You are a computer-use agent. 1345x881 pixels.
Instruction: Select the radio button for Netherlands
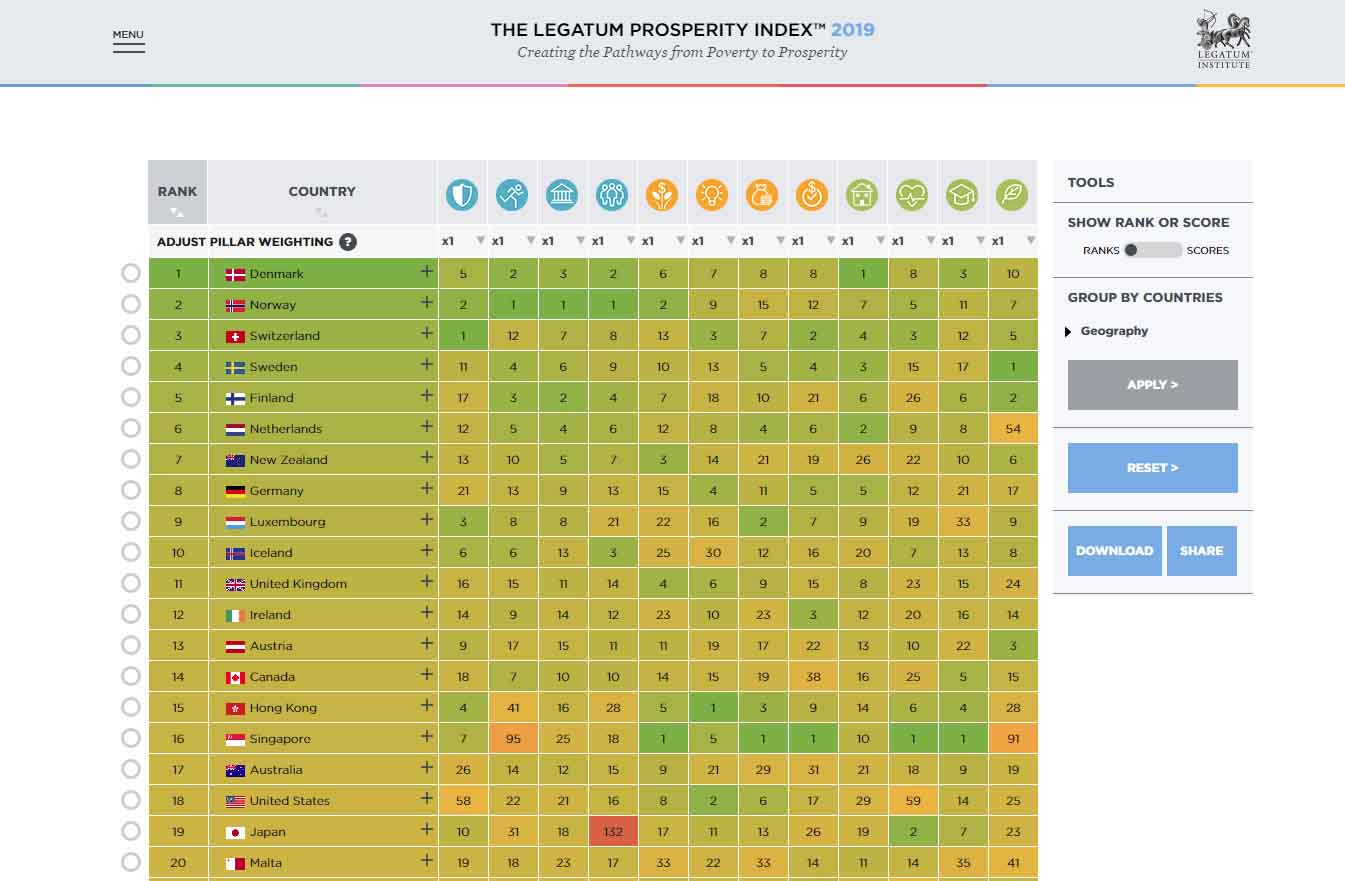pyautogui.click(x=131, y=428)
